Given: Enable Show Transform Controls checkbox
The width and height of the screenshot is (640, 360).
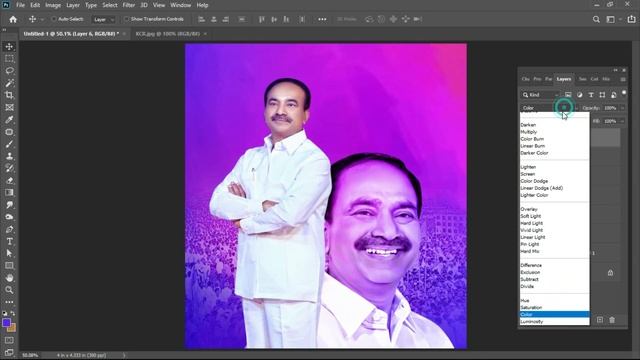Looking at the screenshot, I should [126, 19].
